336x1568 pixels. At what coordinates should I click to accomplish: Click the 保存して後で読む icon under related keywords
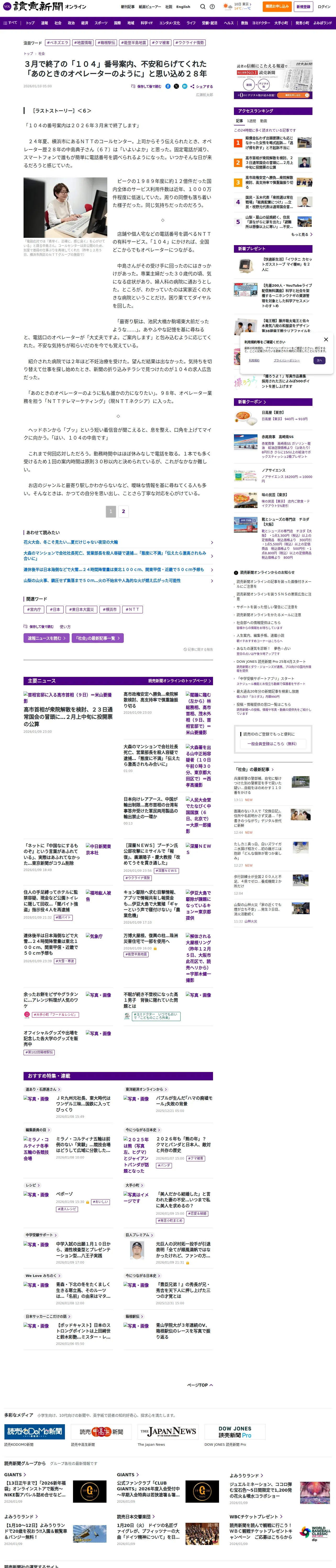click(39, 626)
